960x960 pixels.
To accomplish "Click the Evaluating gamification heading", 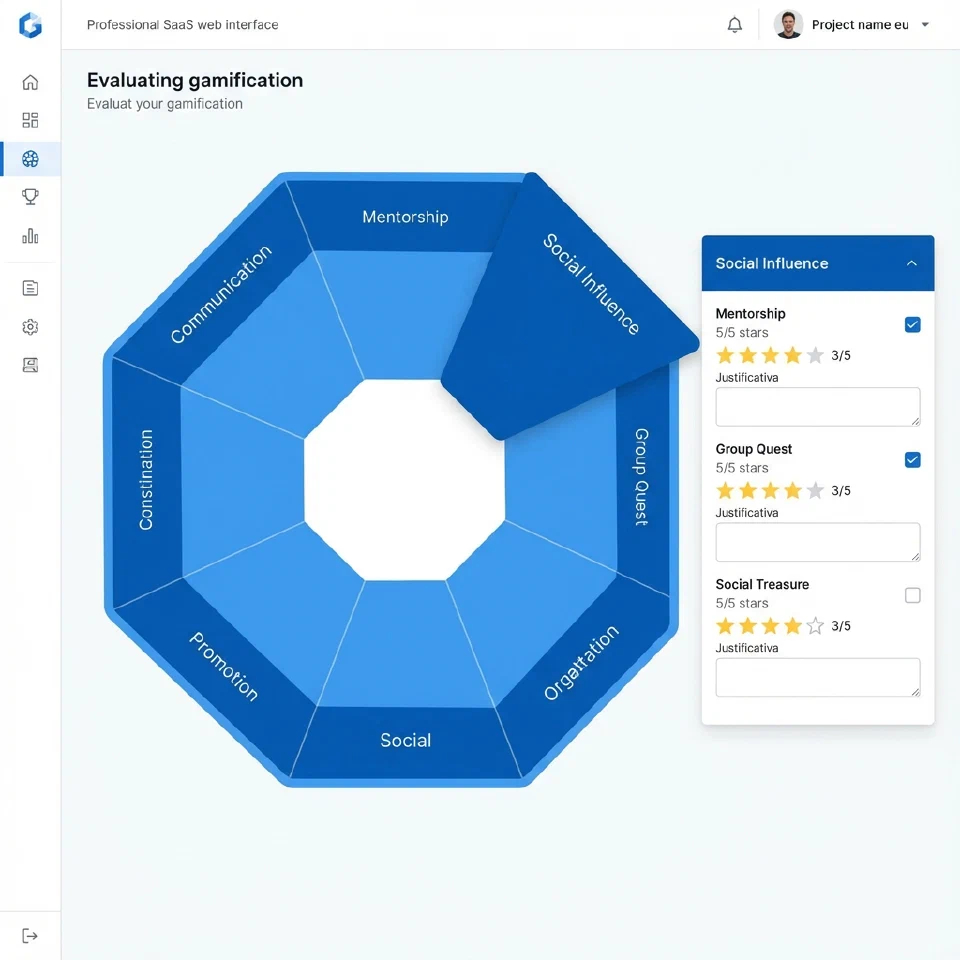I will coord(195,80).
